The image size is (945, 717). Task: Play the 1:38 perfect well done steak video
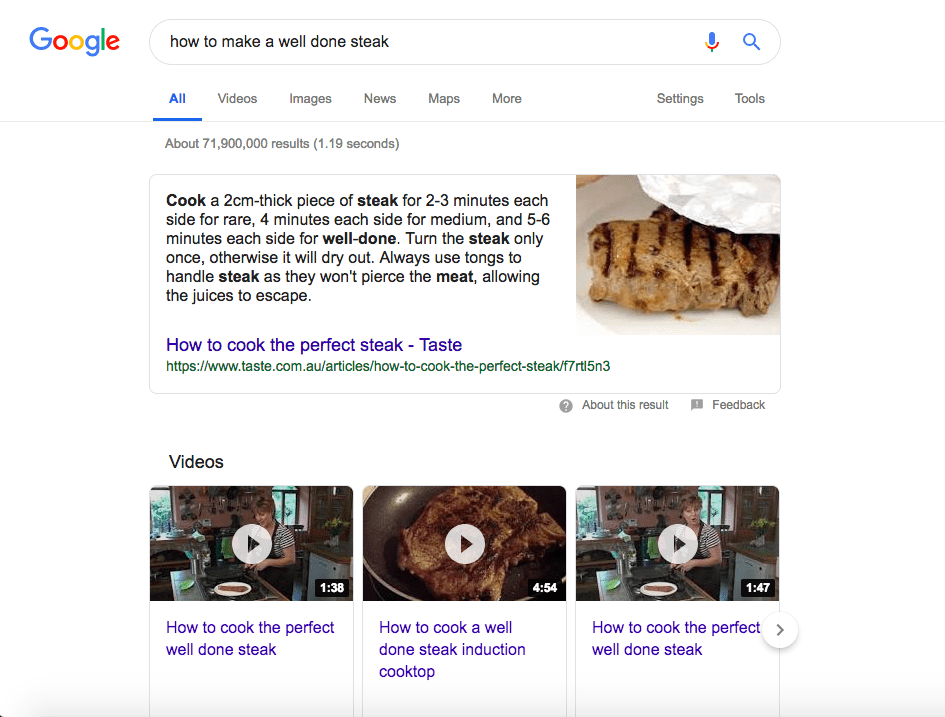(x=251, y=543)
